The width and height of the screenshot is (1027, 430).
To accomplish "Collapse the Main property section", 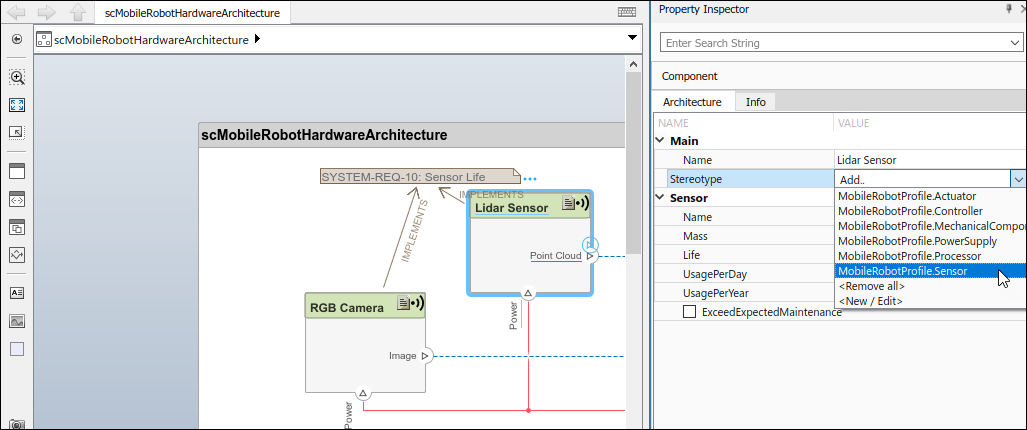I will pos(660,141).
